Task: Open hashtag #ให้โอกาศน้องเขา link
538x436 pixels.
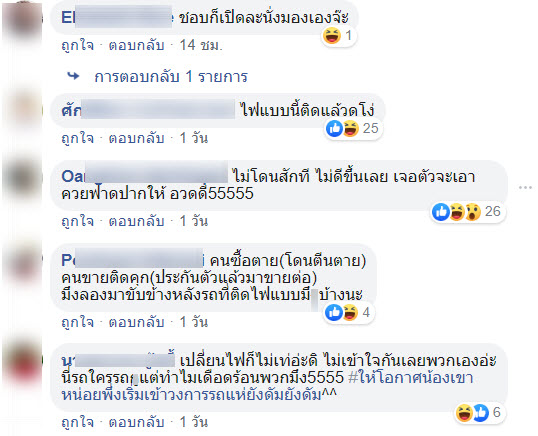Action: (x=411, y=378)
